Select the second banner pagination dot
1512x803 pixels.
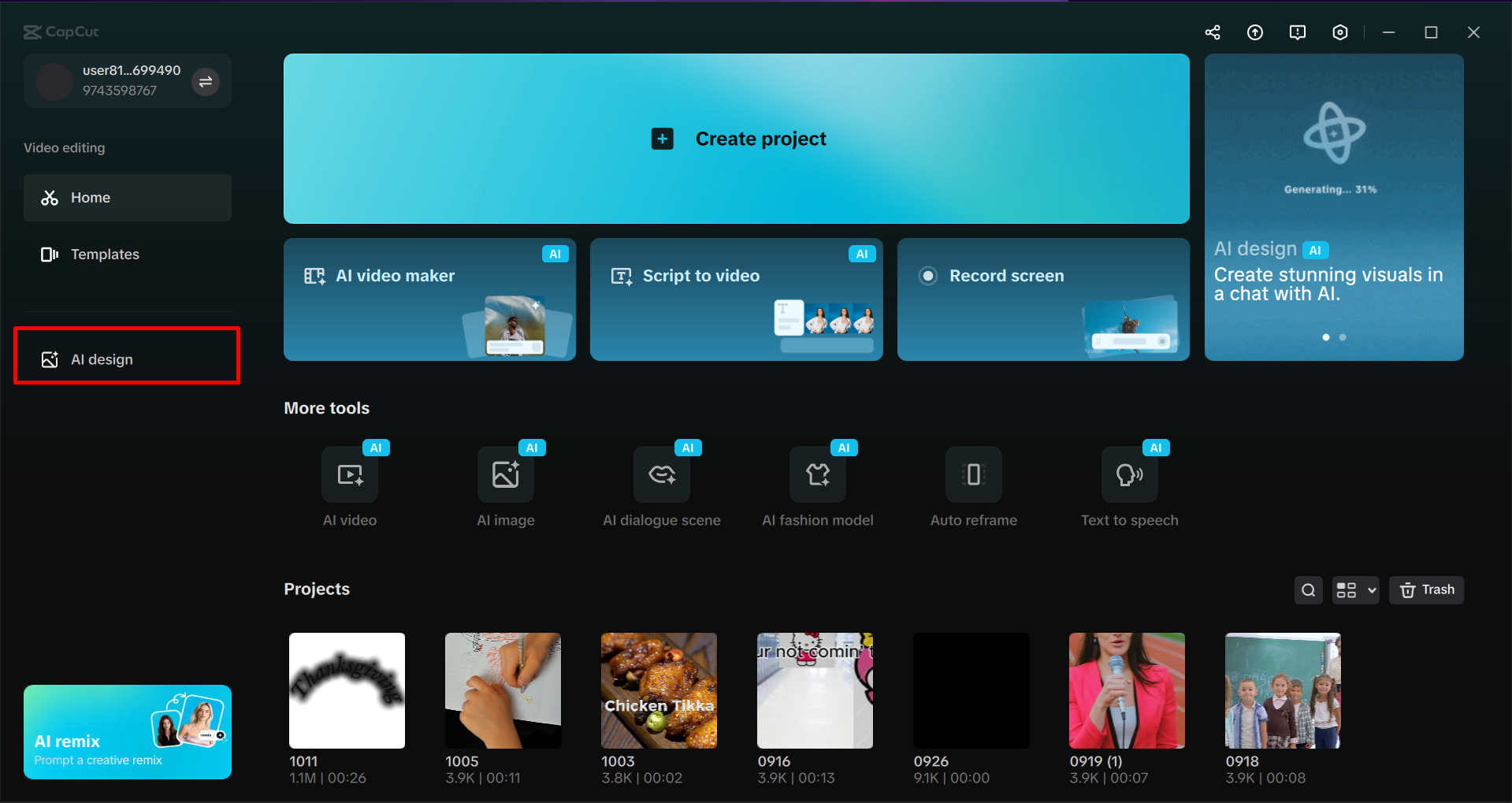pyautogui.click(x=1343, y=336)
